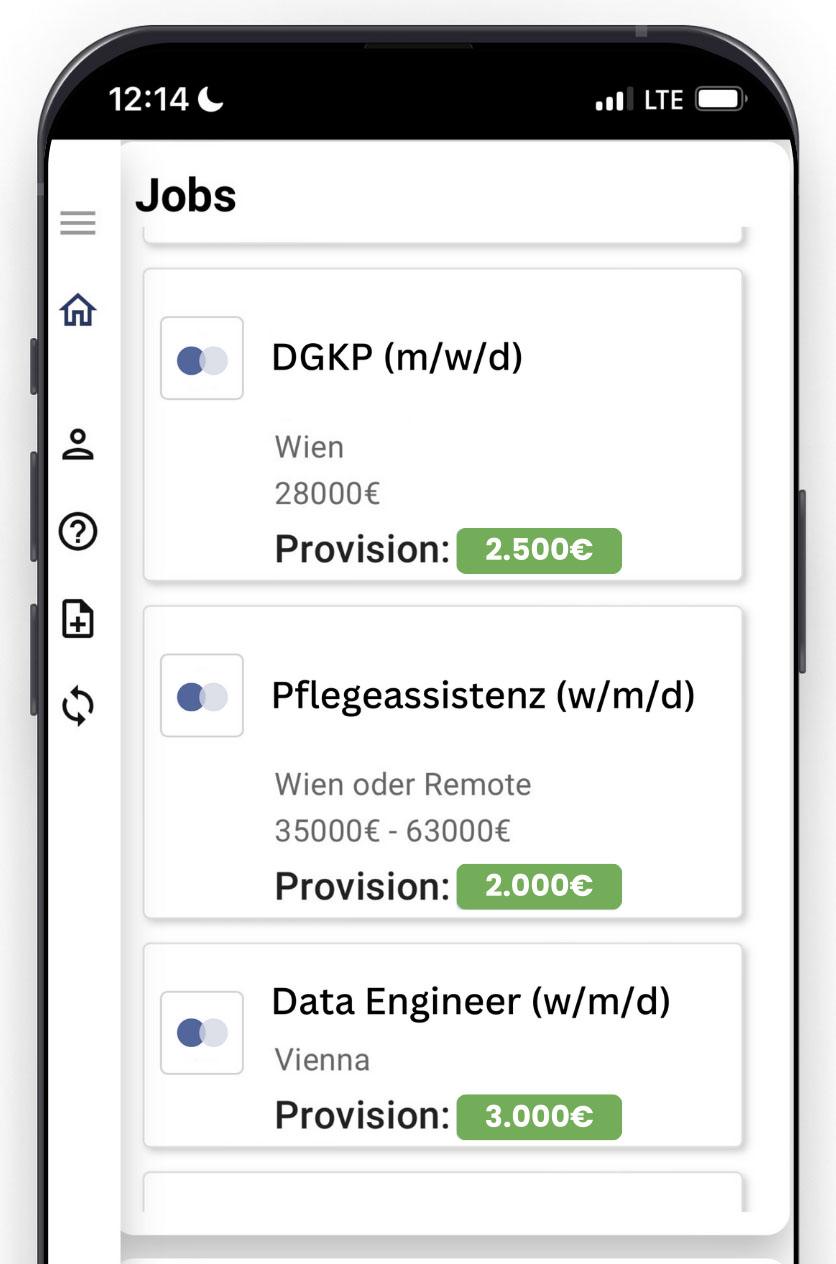Click the 3.000€ provision badge
This screenshot has height=1264, width=836.
pos(539,1117)
